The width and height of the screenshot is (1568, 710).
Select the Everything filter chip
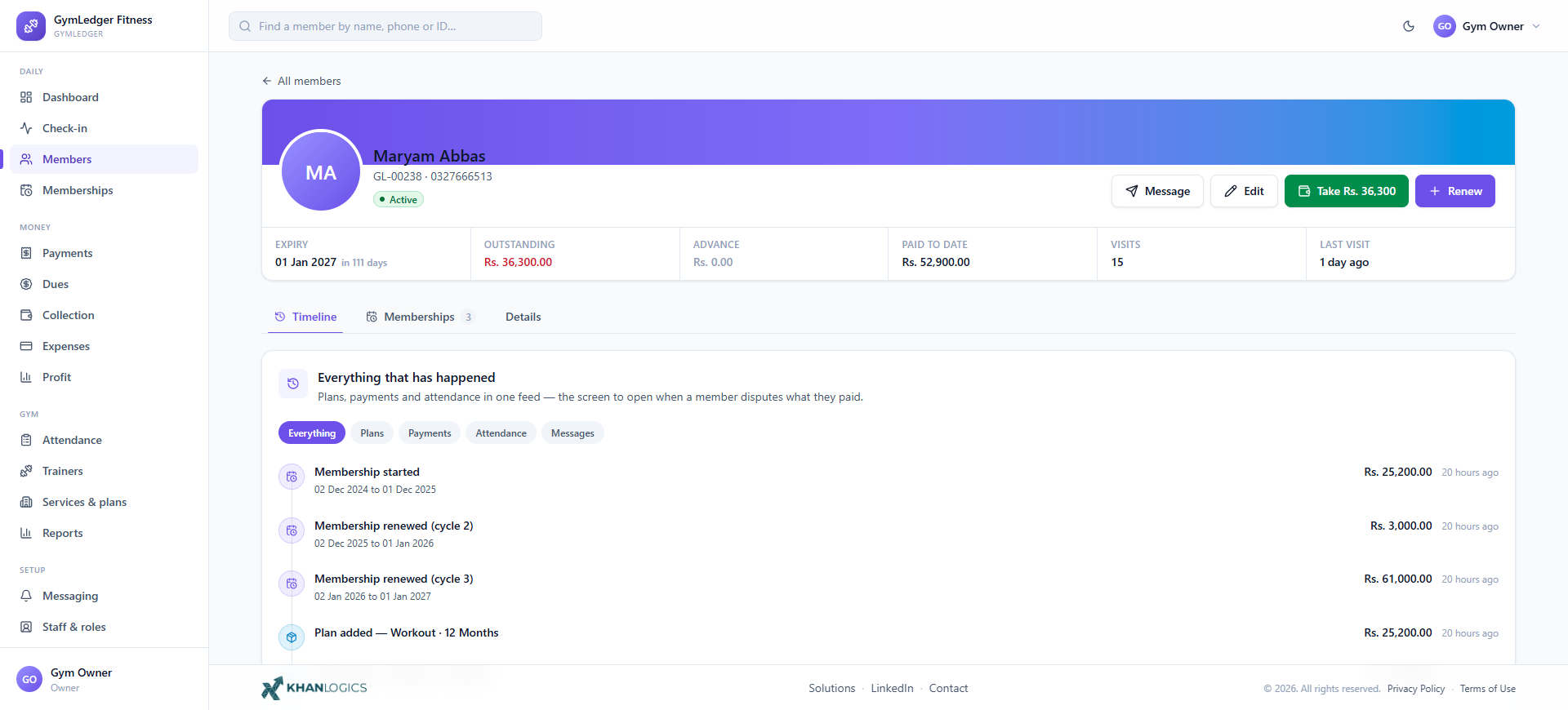pos(312,433)
